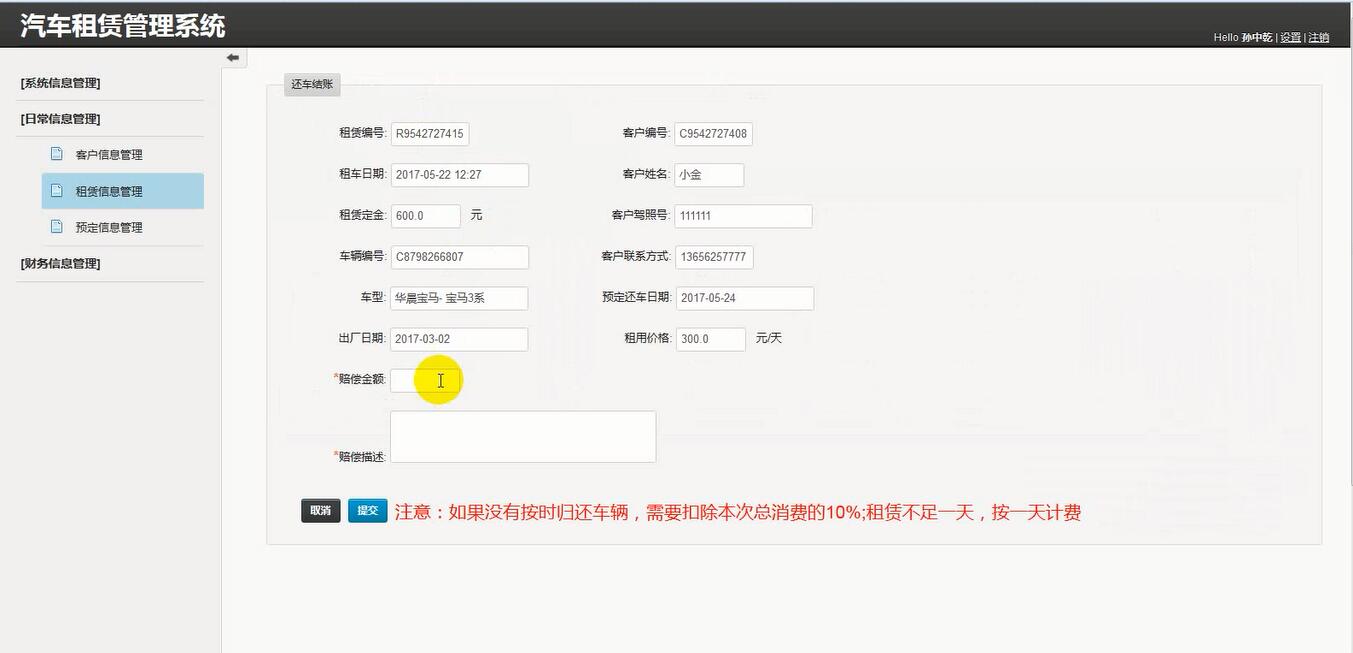Switch to the 还车结账 tab
The image size is (1353, 653).
pos(310,84)
